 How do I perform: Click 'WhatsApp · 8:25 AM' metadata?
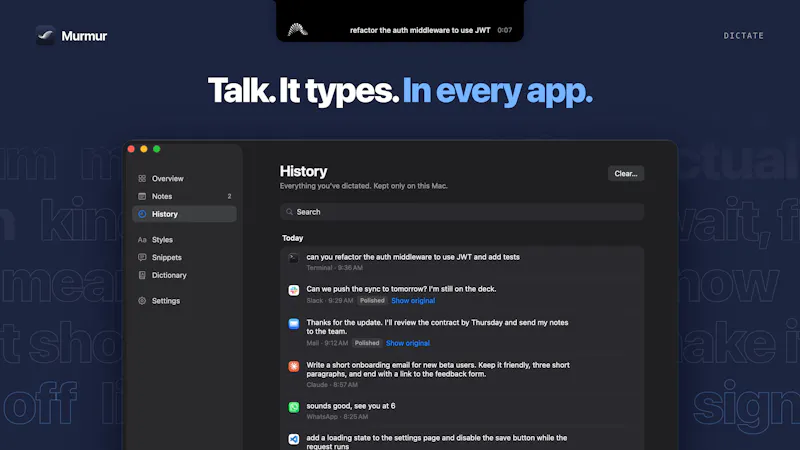337,417
